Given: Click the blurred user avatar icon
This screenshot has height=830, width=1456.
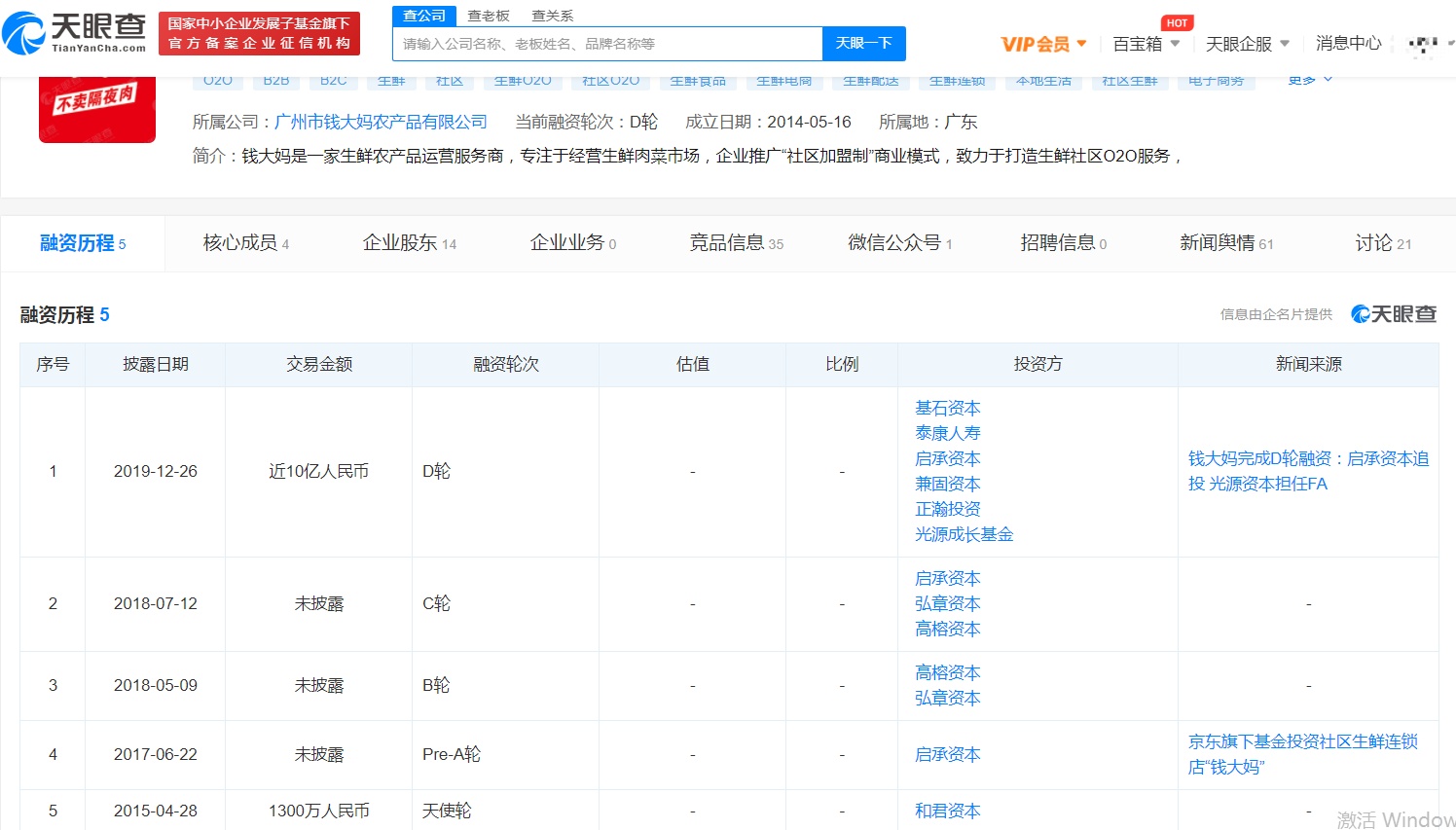Looking at the screenshot, I should [x=1423, y=45].
